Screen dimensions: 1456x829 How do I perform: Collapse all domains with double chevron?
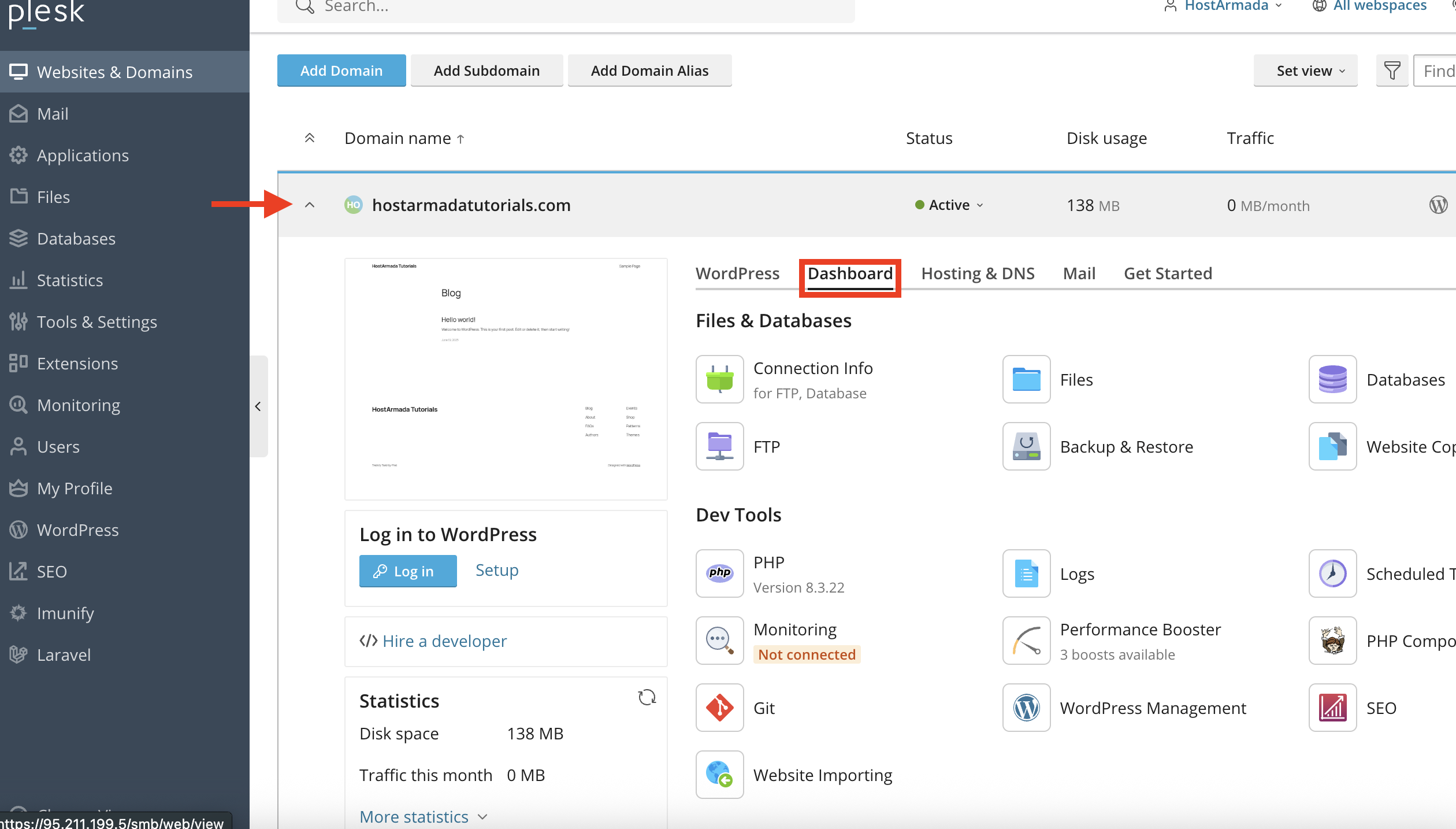pyautogui.click(x=310, y=138)
